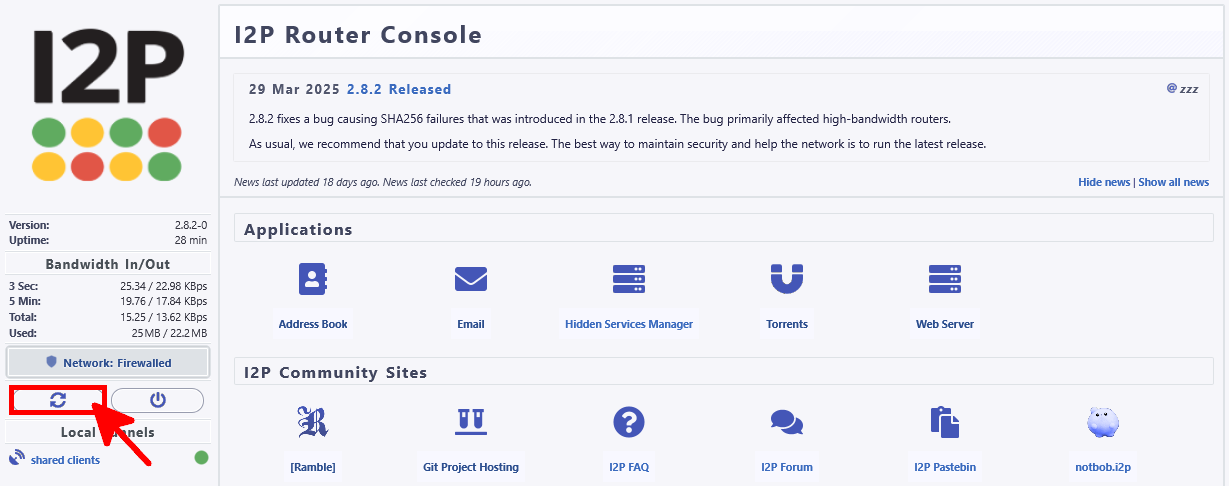Visit the Ramble community site icon
The height and width of the screenshot is (486, 1229).
(313, 423)
